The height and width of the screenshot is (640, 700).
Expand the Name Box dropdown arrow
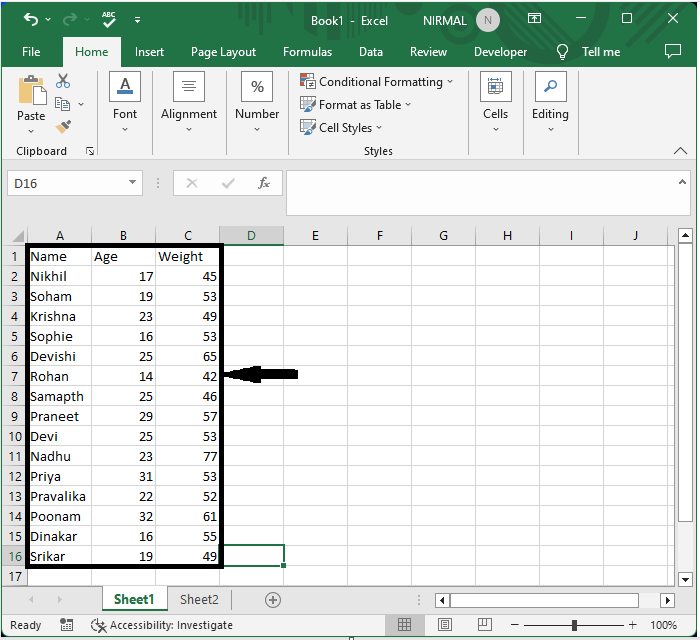(132, 182)
